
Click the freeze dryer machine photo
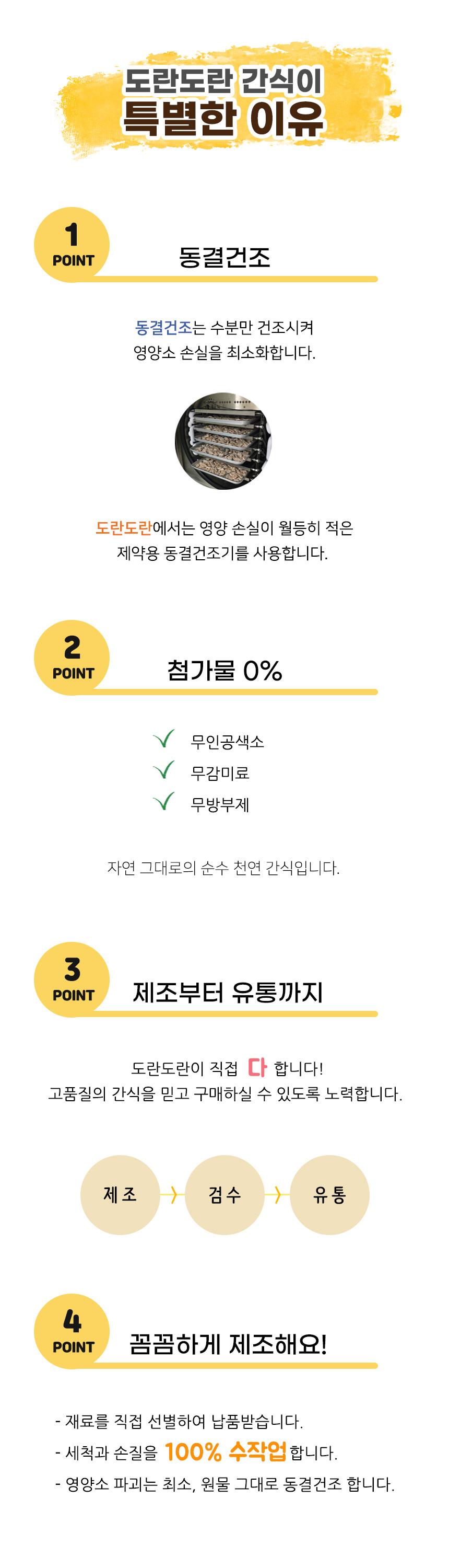click(223, 441)
